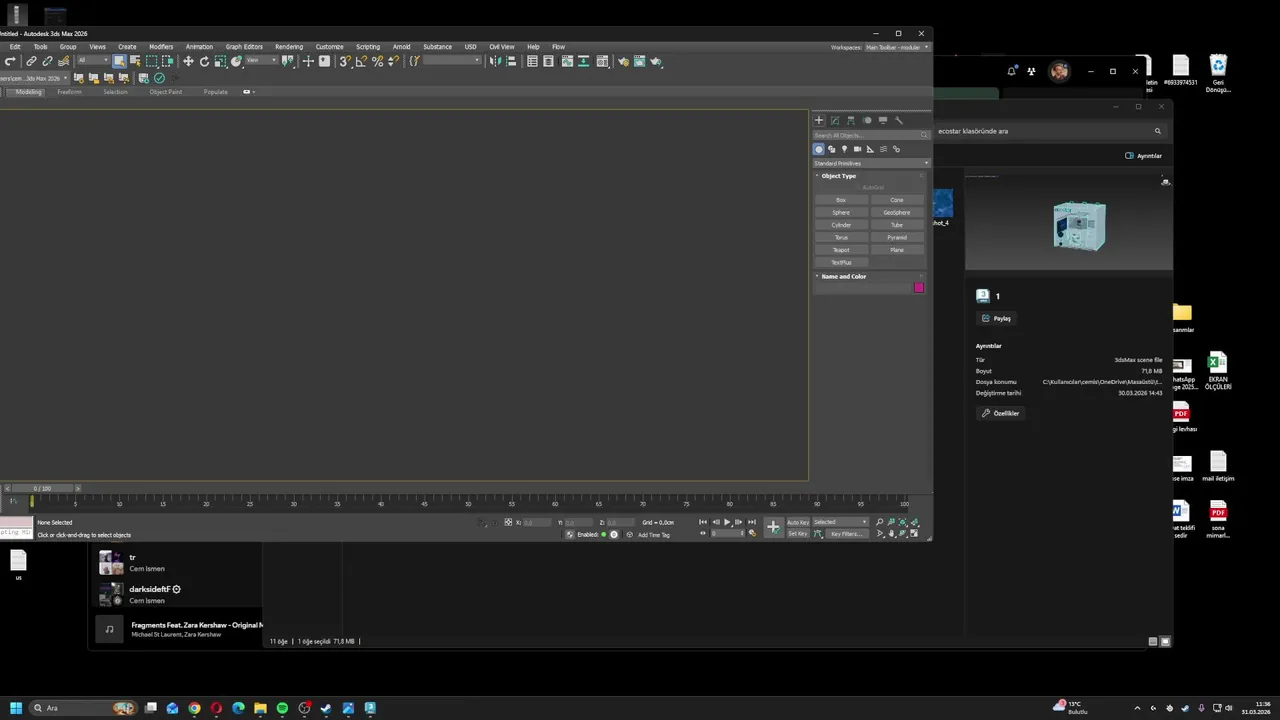This screenshot has width=1280, height=720.
Task: Collapse the Name and Color rollout
Action: coord(843,276)
